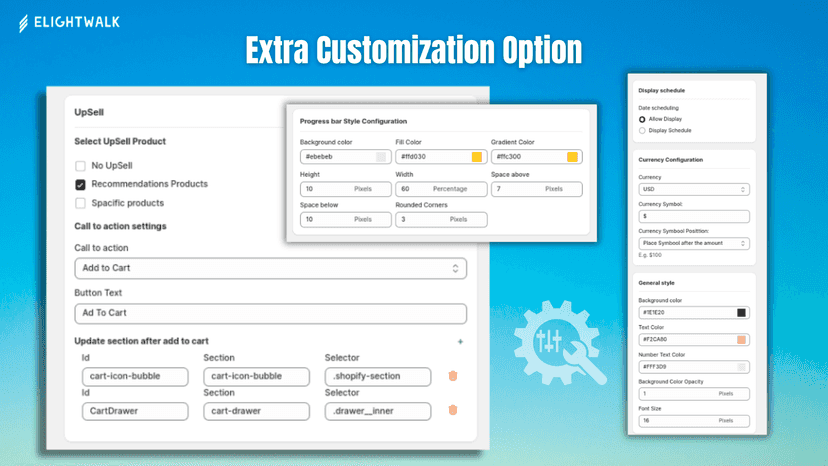Image resolution: width=828 pixels, height=466 pixels.
Task: Click the progress bar Height field
Action: pos(346,189)
